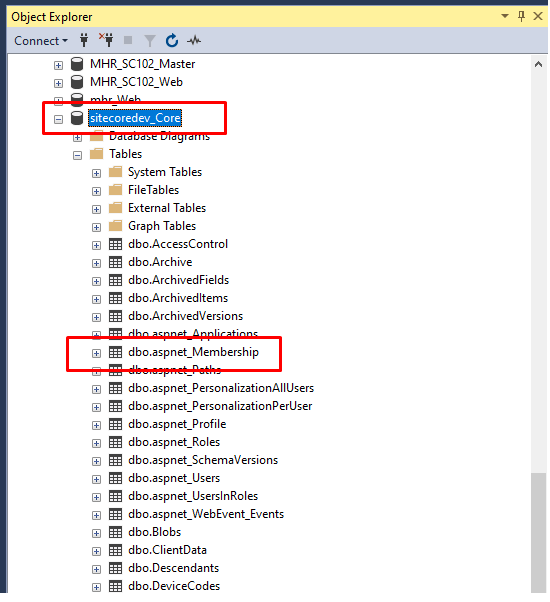Expand the FileTables folder
Viewport: 550px width, 602px height.
(96, 192)
